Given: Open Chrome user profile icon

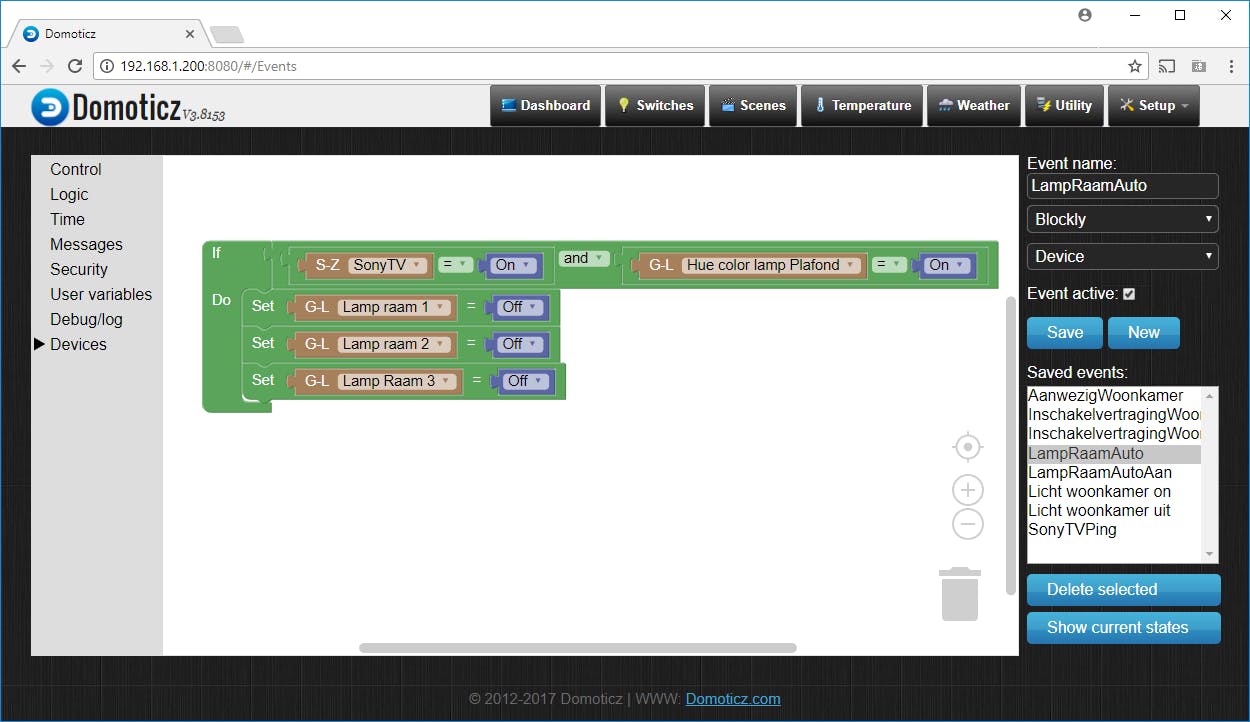Looking at the screenshot, I should pos(1086,15).
